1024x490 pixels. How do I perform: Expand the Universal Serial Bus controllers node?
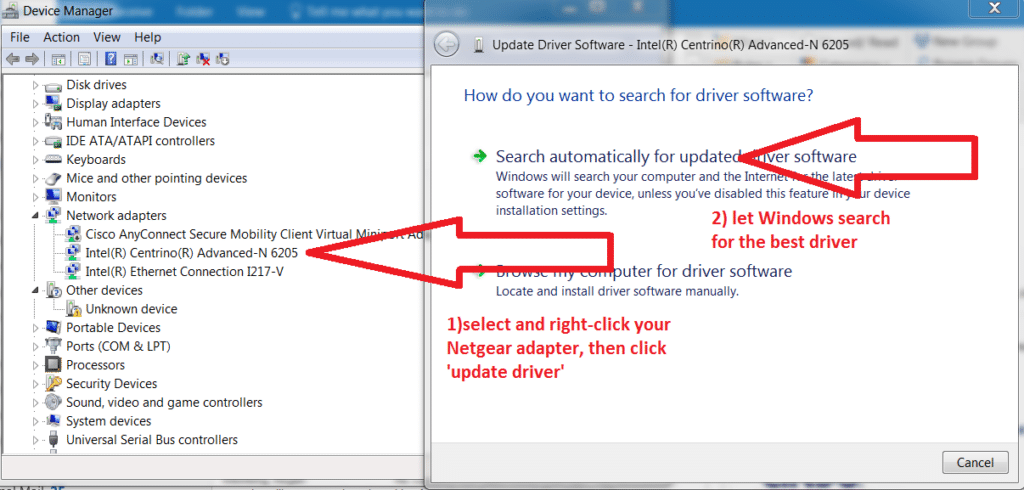(x=36, y=440)
